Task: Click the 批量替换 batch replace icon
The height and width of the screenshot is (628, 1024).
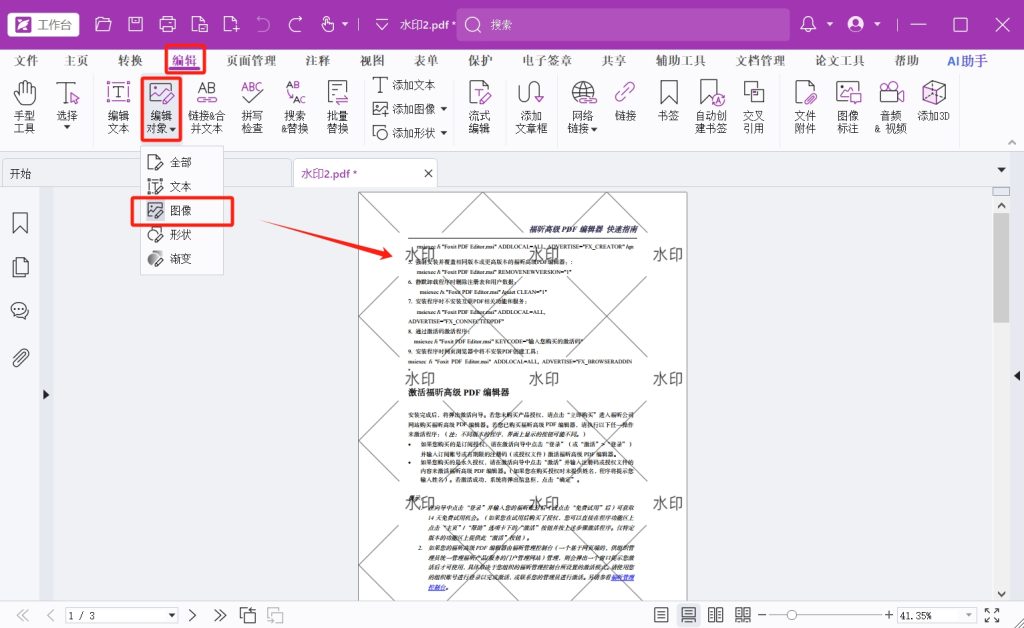Action: point(337,106)
